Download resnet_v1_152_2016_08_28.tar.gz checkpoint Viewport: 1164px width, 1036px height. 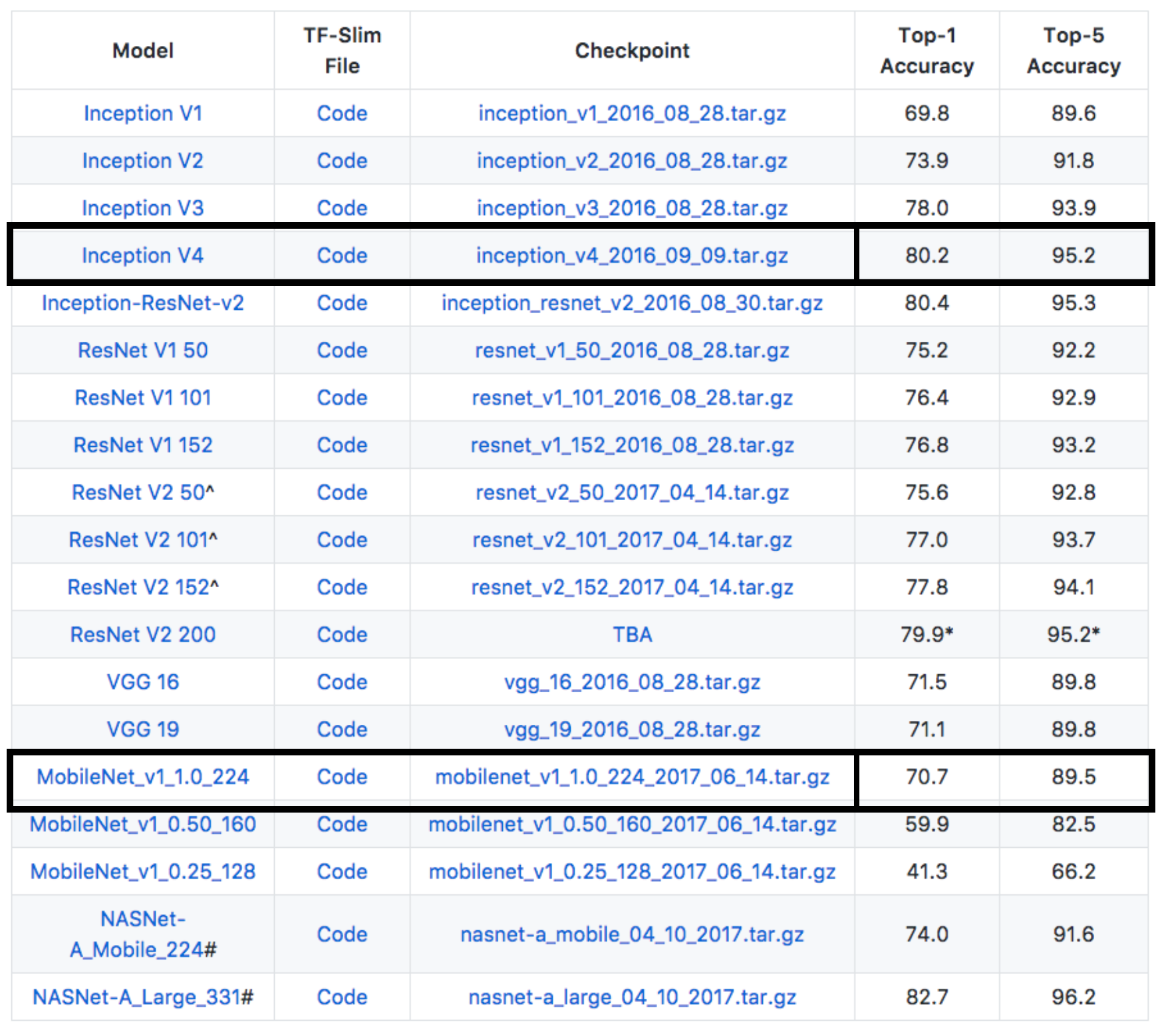click(633, 446)
